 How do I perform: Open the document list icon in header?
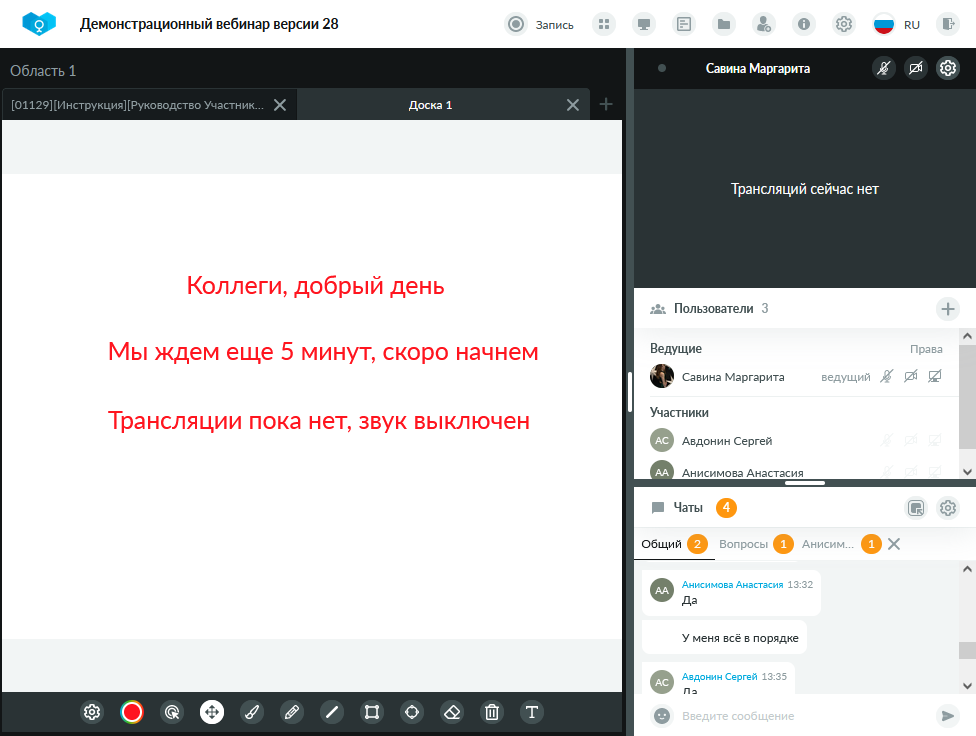click(683, 24)
